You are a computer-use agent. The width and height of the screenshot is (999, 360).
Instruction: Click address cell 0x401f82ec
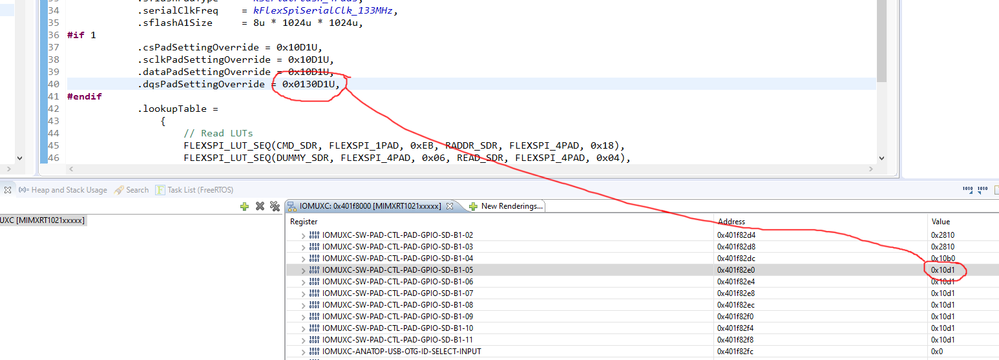pos(737,305)
